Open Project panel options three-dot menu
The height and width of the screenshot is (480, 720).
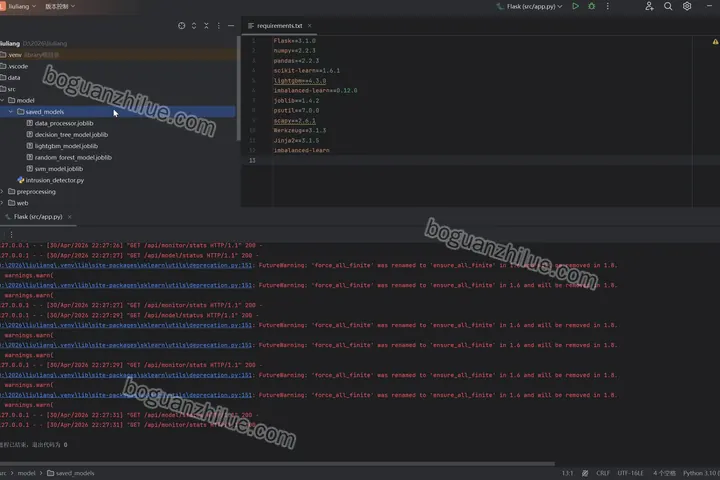tap(219, 26)
